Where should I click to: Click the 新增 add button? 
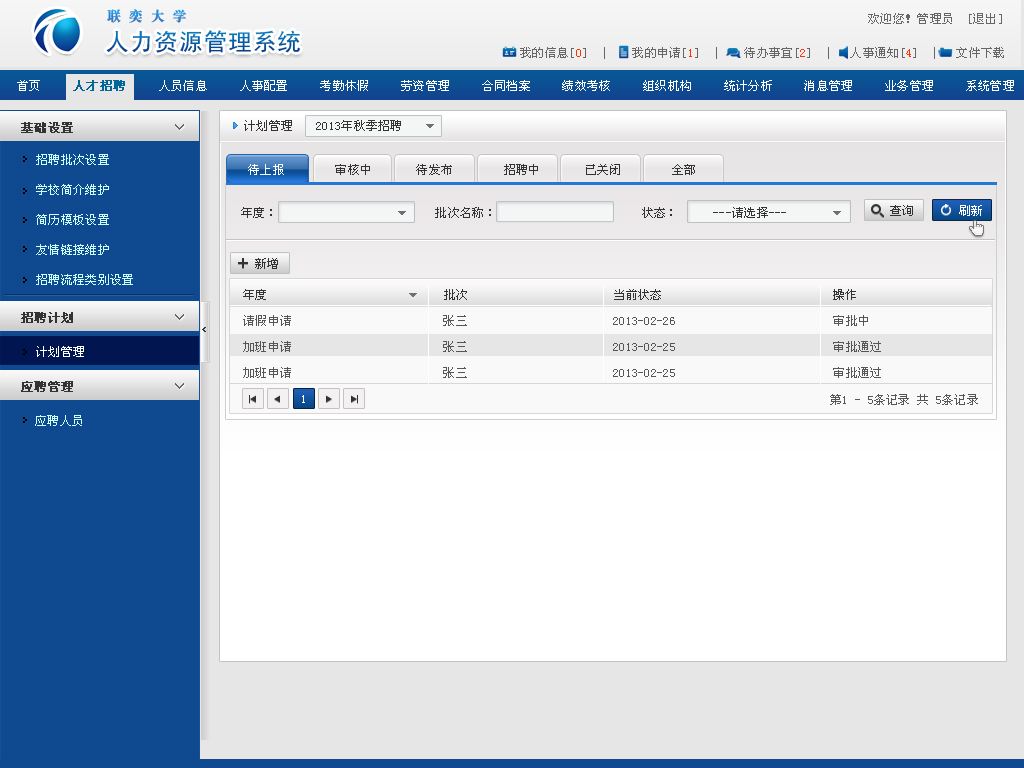pos(259,263)
